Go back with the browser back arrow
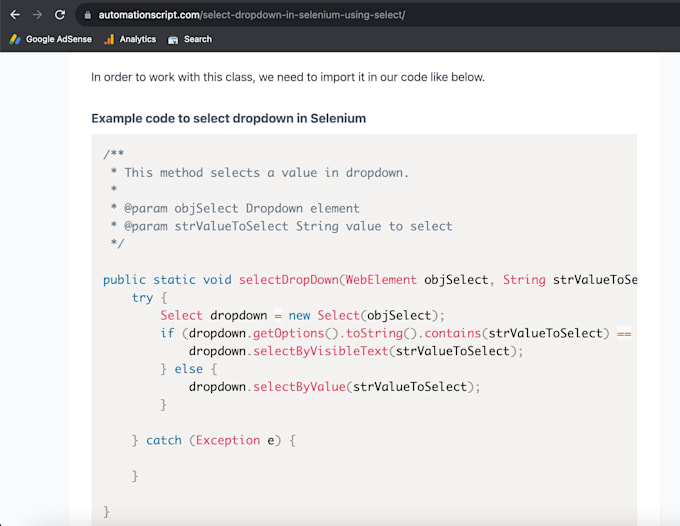 [x=15, y=15]
